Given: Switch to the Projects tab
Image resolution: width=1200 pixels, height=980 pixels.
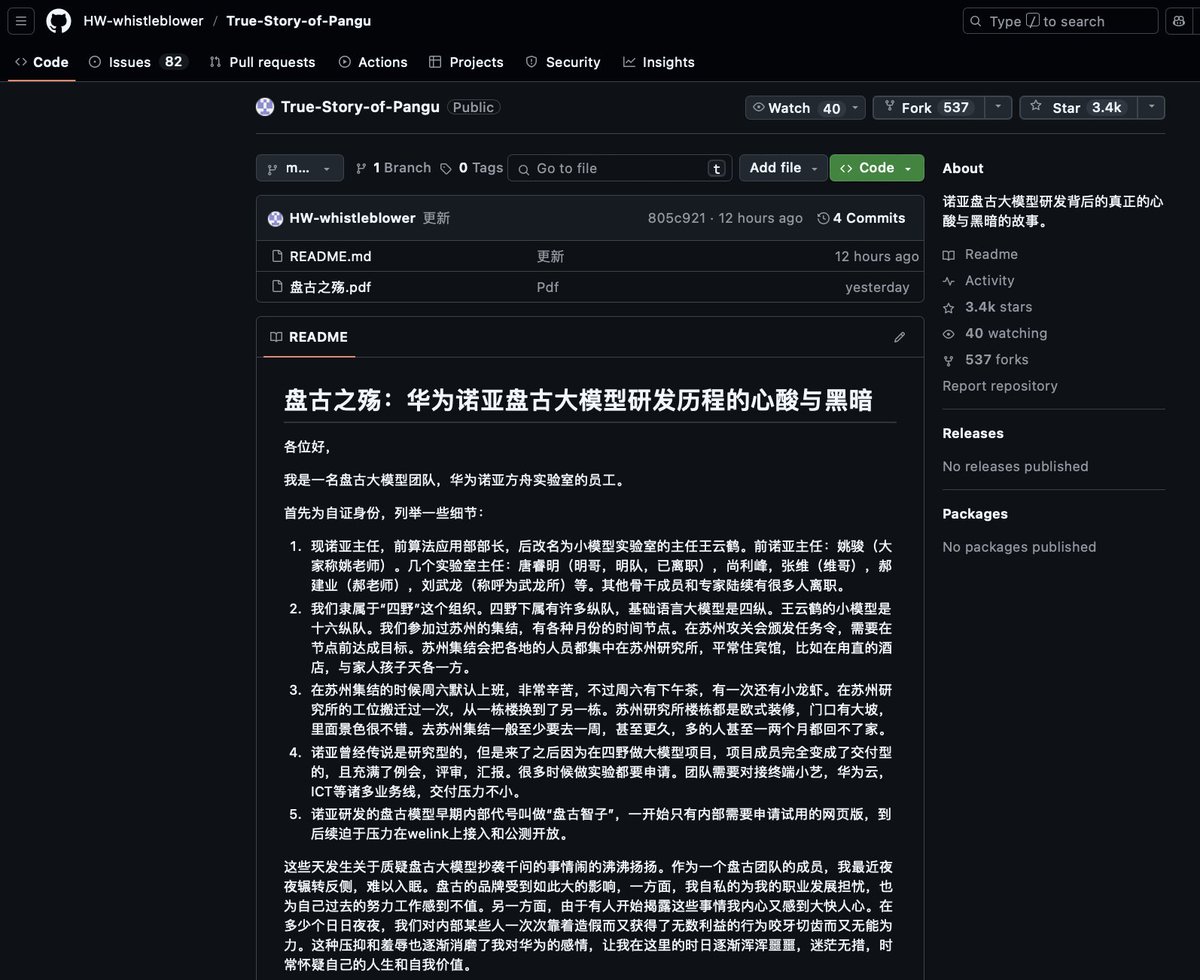Looking at the screenshot, I should 466,62.
